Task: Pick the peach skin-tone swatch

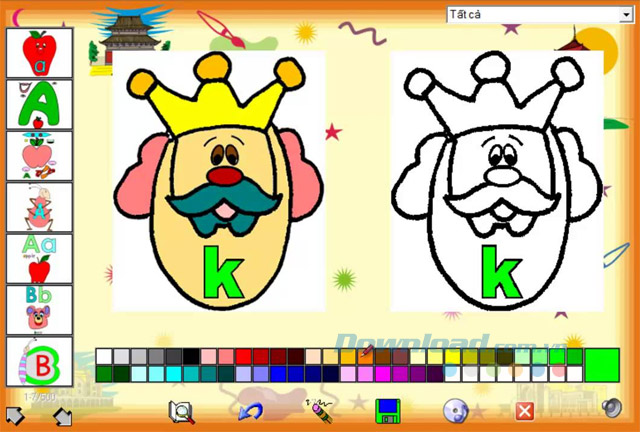Action: point(313,356)
